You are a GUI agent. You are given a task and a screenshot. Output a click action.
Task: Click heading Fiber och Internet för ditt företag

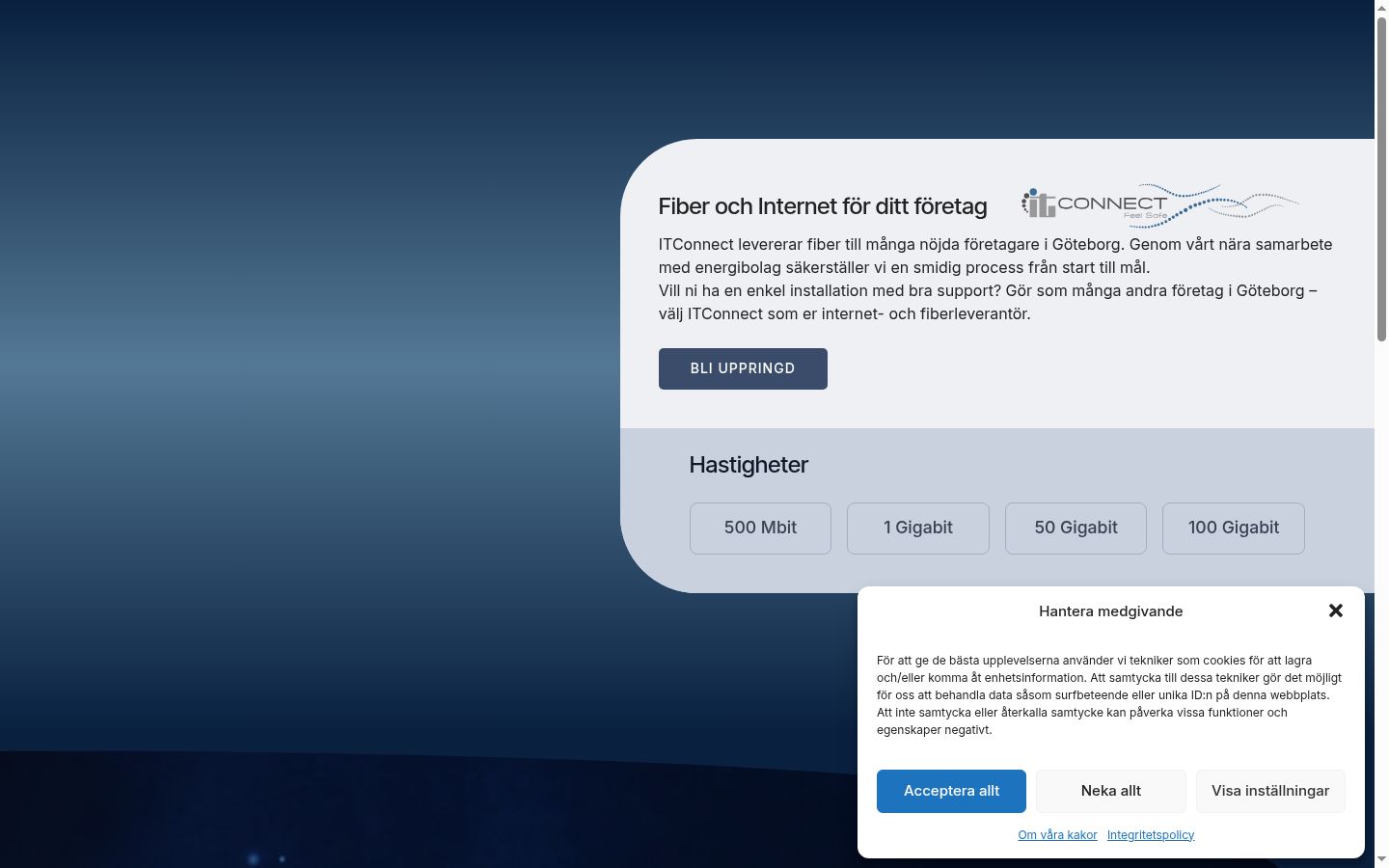823,206
